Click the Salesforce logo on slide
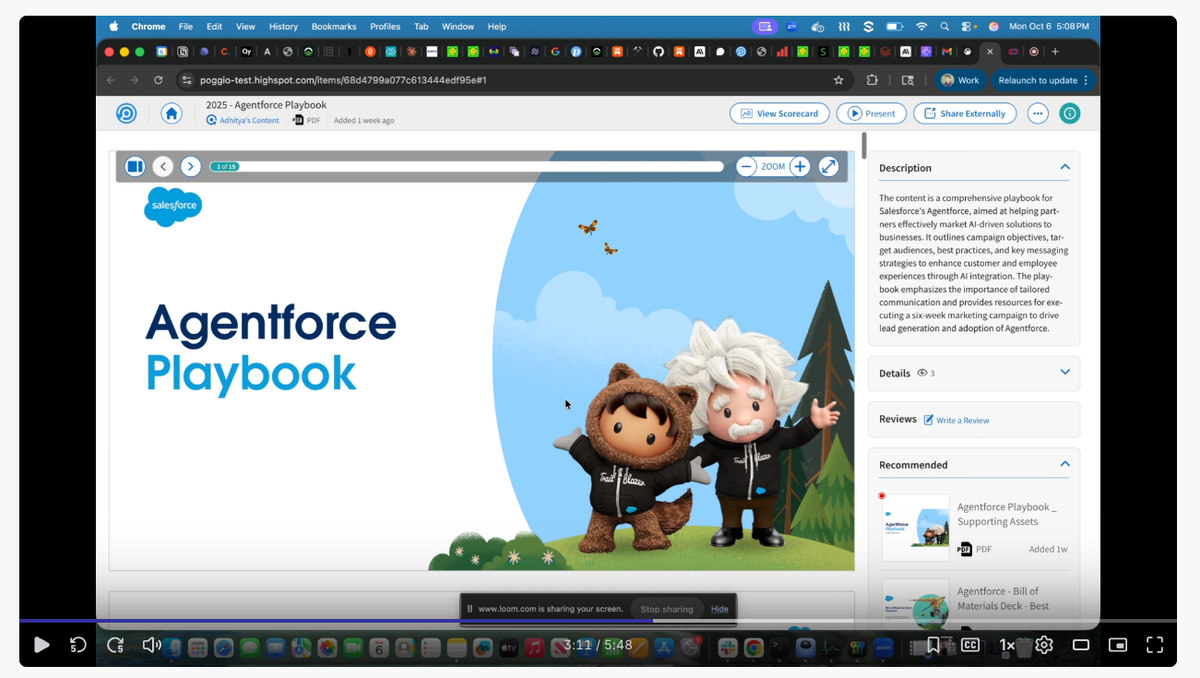The height and width of the screenshot is (678, 1200). click(x=173, y=206)
